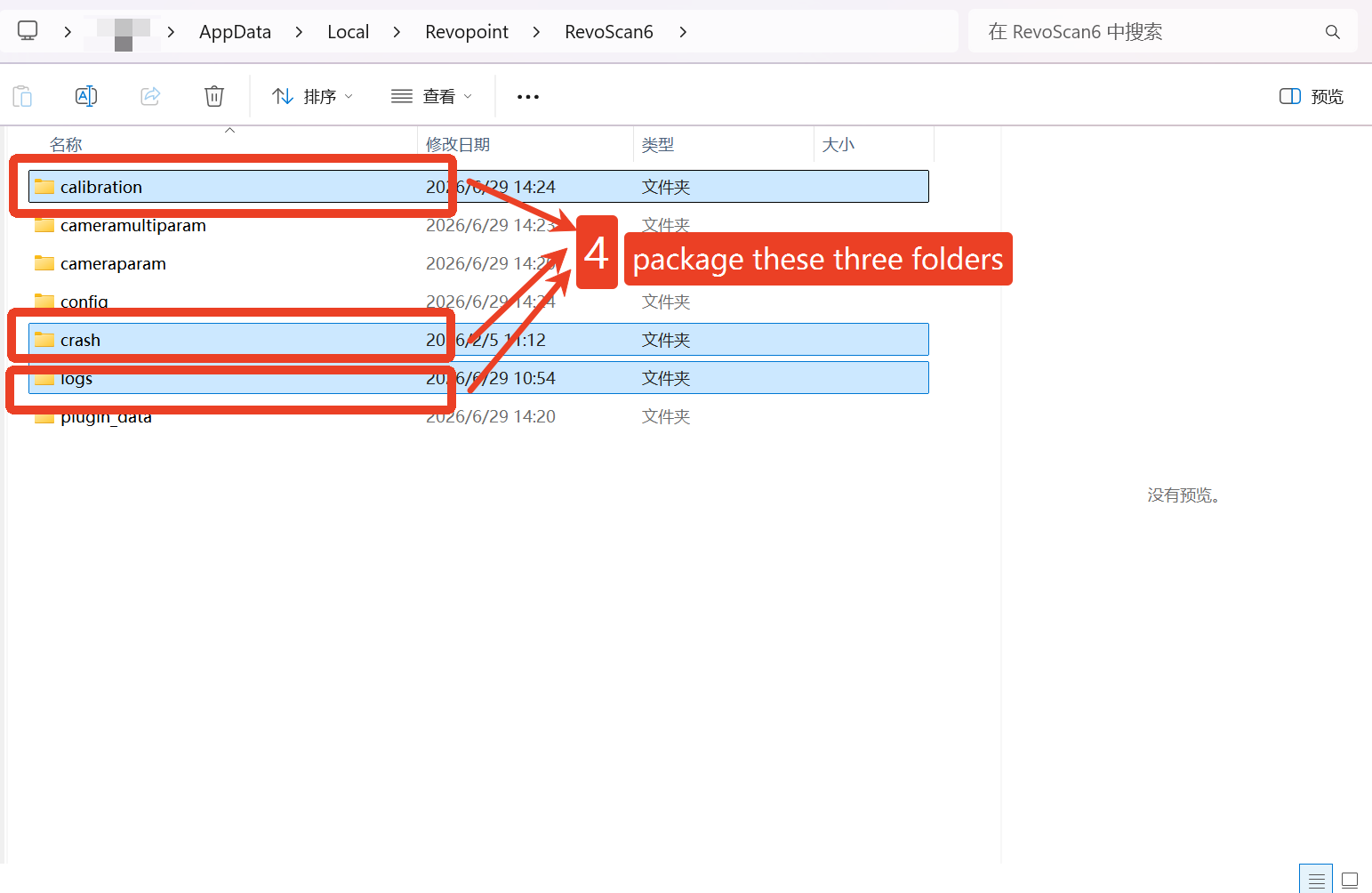Screen dimensions: 1372x893
Task: Go to AppData in breadcrumb path
Action: coord(235,32)
